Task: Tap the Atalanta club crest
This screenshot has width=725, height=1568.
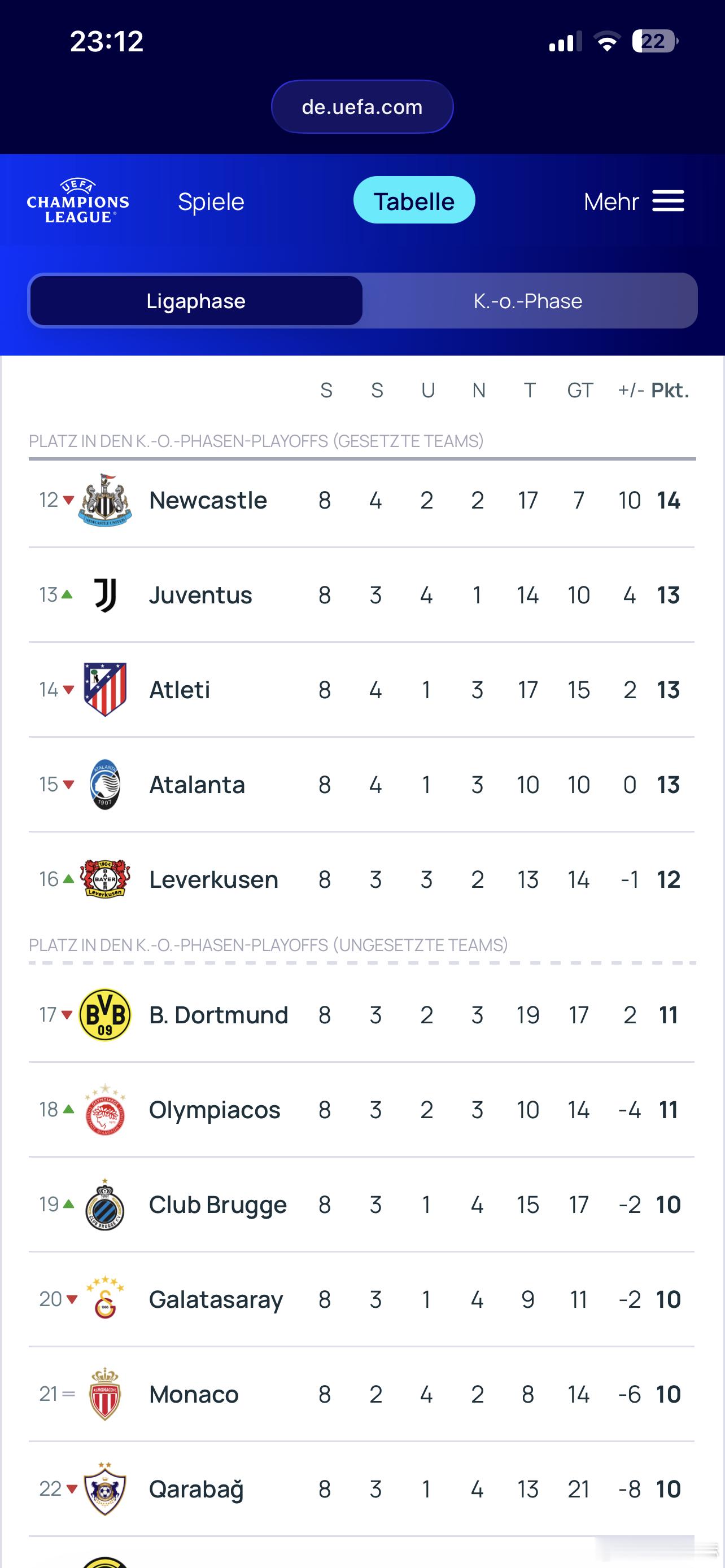Action: click(x=104, y=785)
